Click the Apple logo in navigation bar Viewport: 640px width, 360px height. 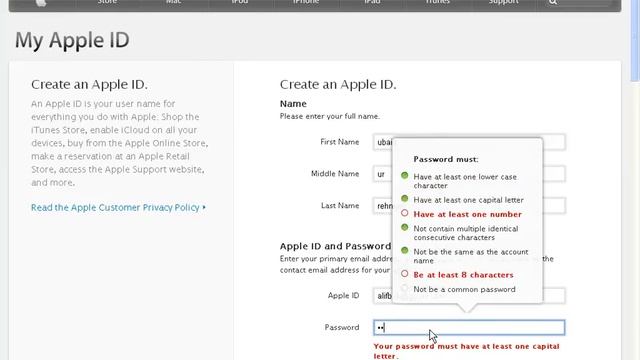click(41, 2)
